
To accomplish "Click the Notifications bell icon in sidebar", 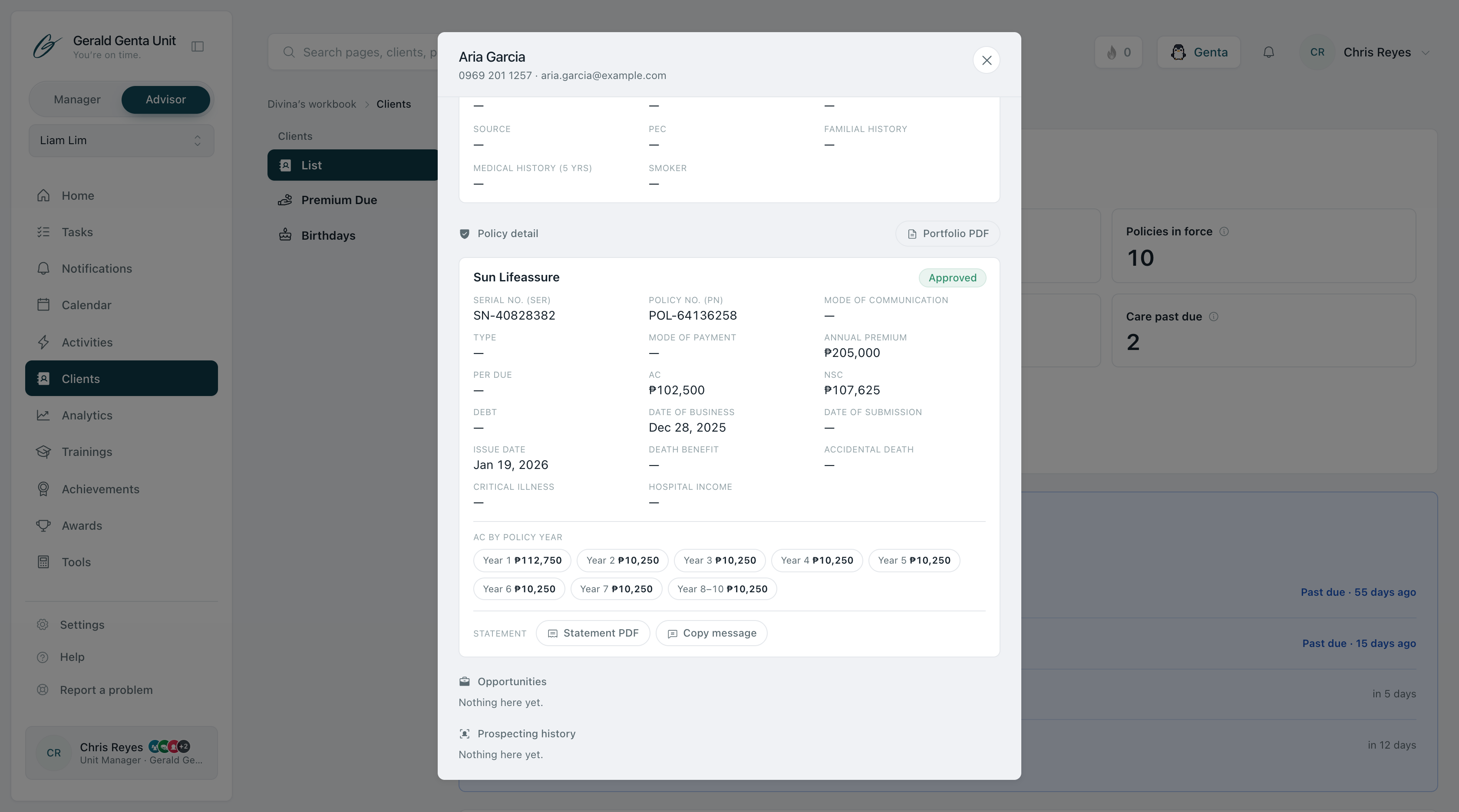I will [43, 268].
